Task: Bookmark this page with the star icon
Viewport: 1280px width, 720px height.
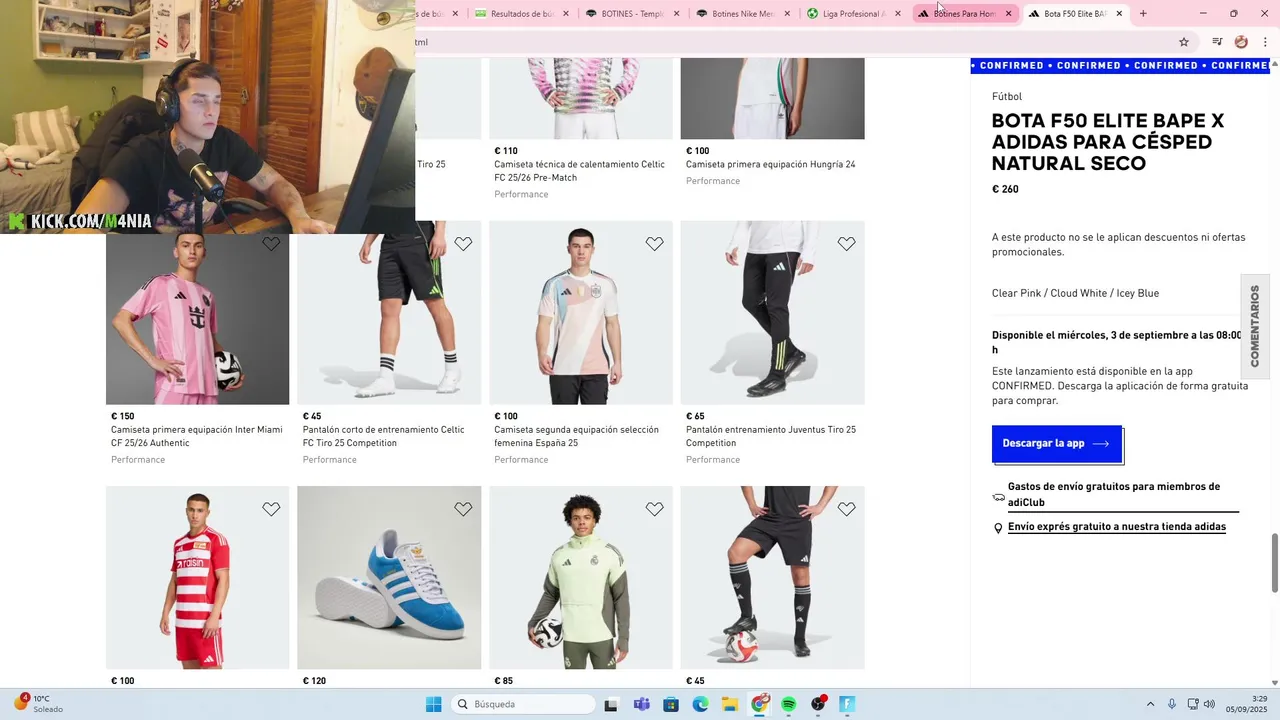Action: [x=1184, y=42]
